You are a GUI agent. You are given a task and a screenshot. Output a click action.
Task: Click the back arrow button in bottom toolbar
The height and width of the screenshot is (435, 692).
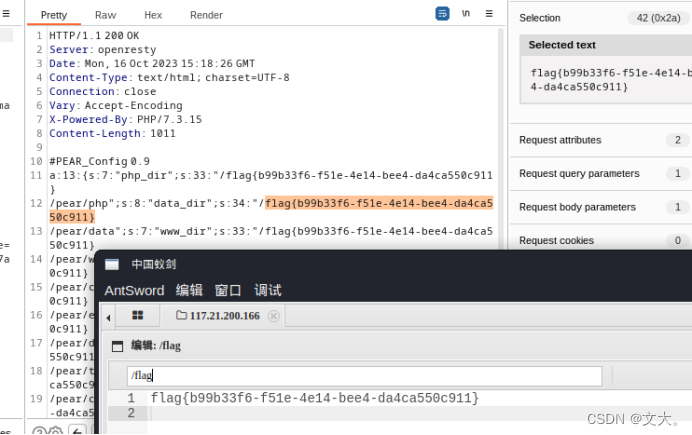pyautogui.click(x=77, y=431)
